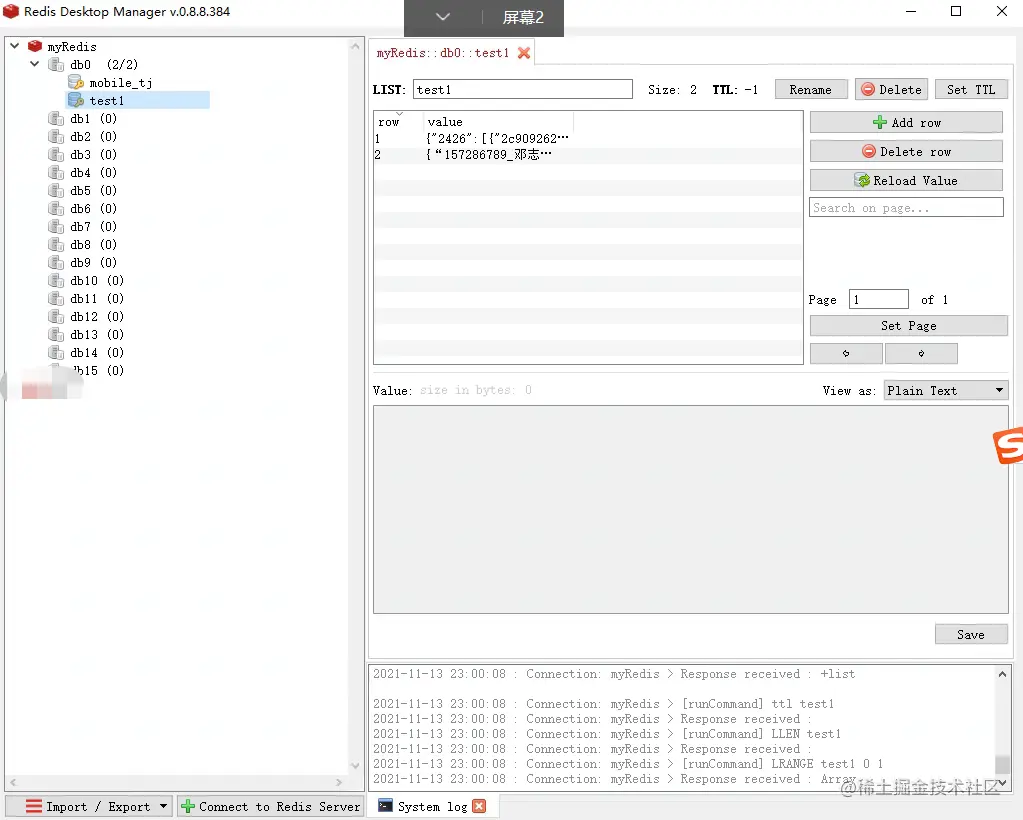Select list row 1 starting with {"2426"

pyautogui.click(x=588, y=138)
